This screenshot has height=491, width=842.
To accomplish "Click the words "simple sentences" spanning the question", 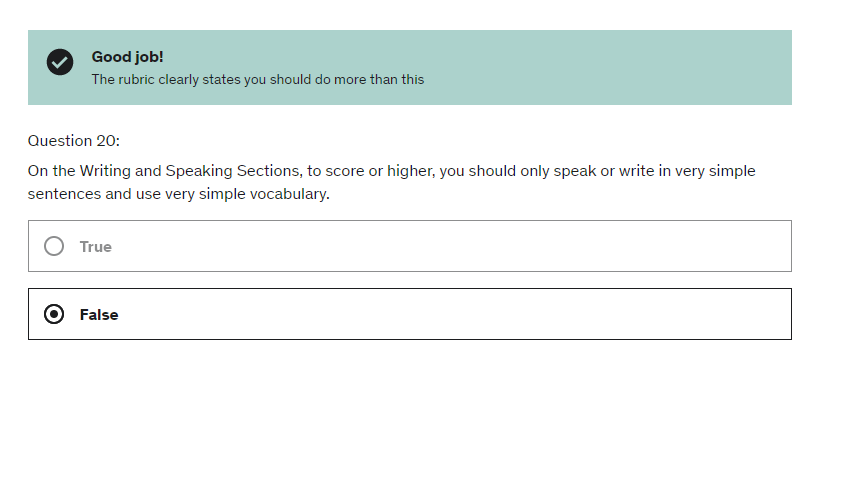I will [x=733, y=171].
